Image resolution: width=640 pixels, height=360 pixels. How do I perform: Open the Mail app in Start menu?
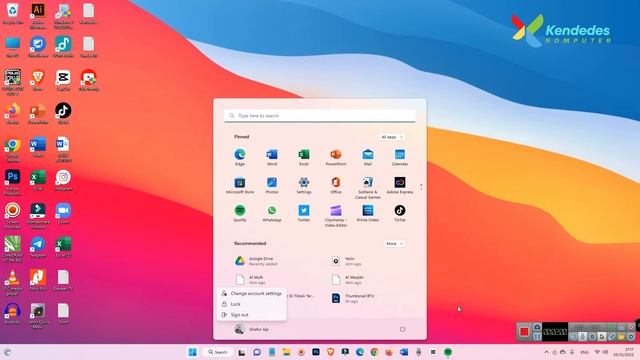[x=367, y=157]
